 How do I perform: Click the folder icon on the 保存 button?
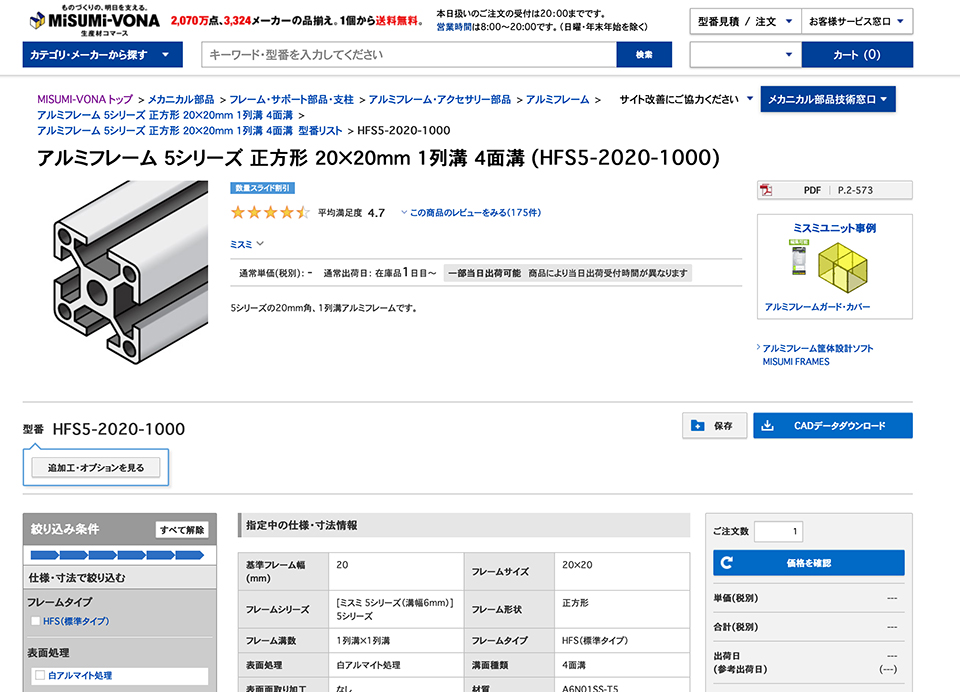coord(697,426)
